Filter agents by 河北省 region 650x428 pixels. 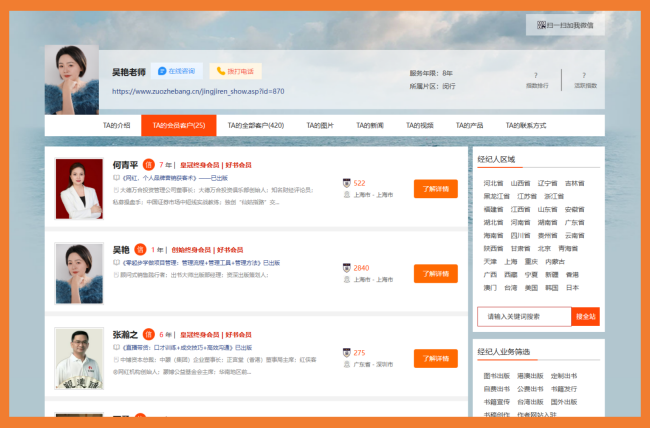pos(493,183)
